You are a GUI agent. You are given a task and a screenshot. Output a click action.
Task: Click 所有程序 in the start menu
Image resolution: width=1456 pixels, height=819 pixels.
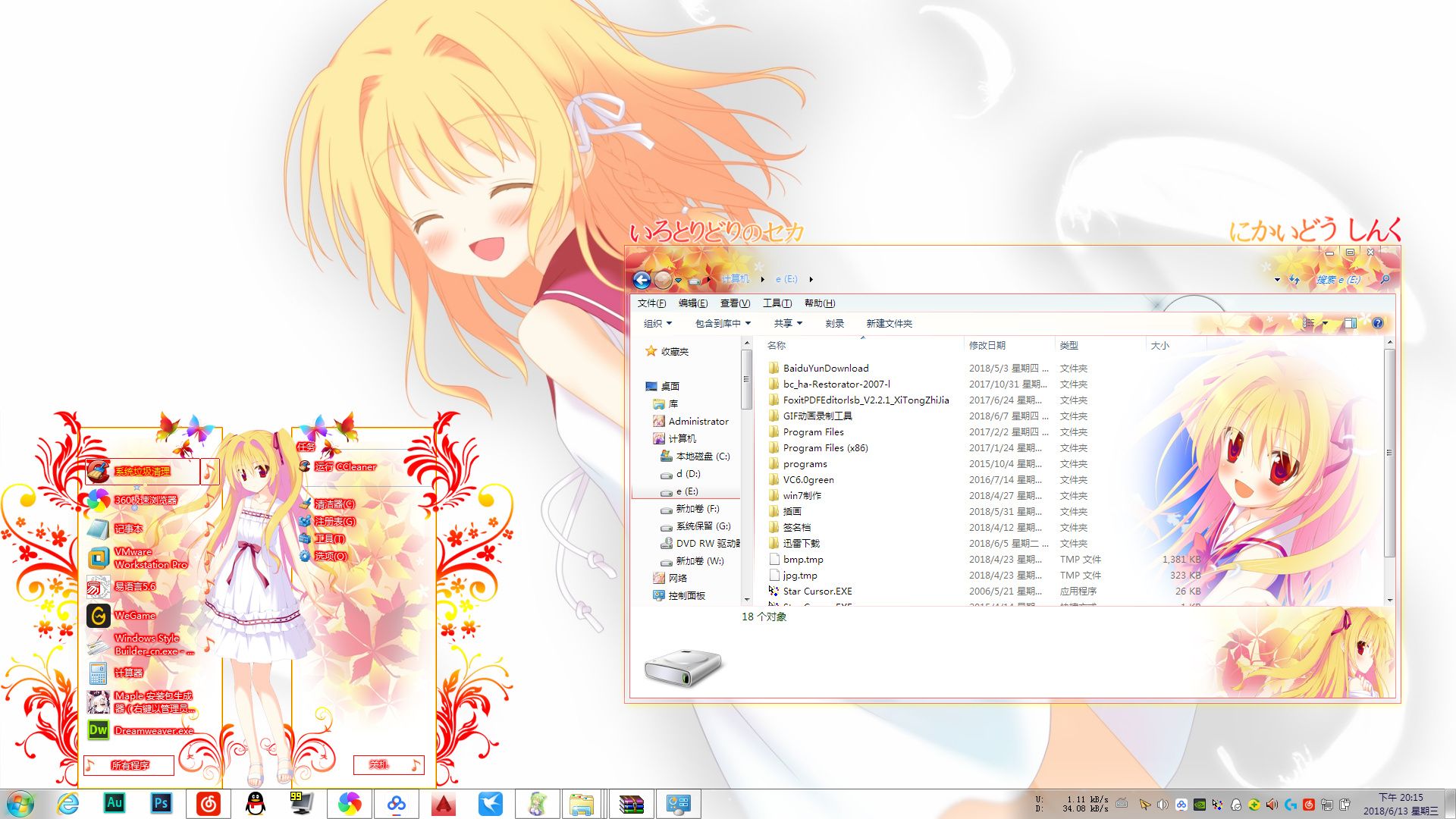[x=129, y=765]
